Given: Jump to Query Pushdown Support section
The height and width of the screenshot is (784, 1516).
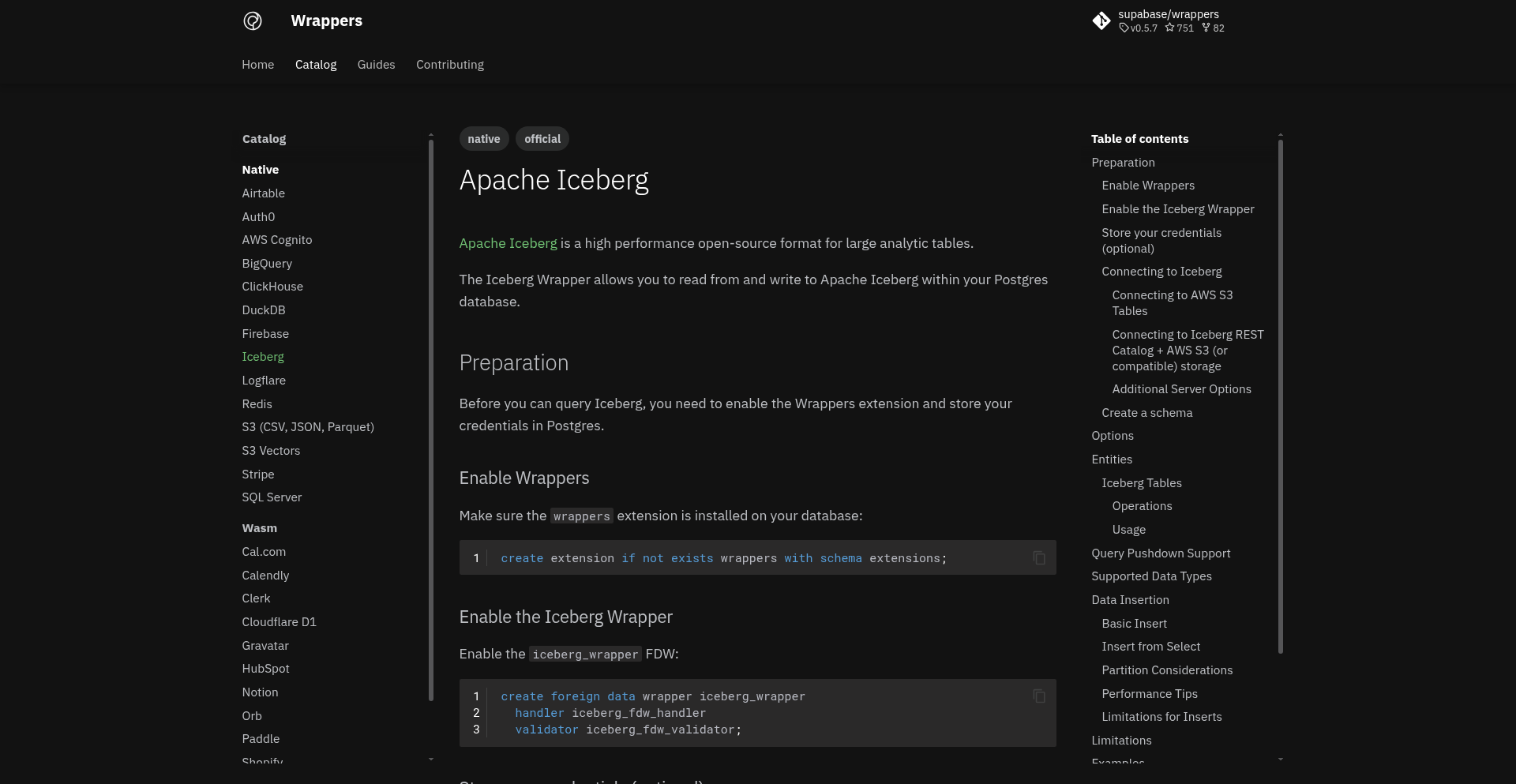Looking at the screenshot, I should point(1161,553).
